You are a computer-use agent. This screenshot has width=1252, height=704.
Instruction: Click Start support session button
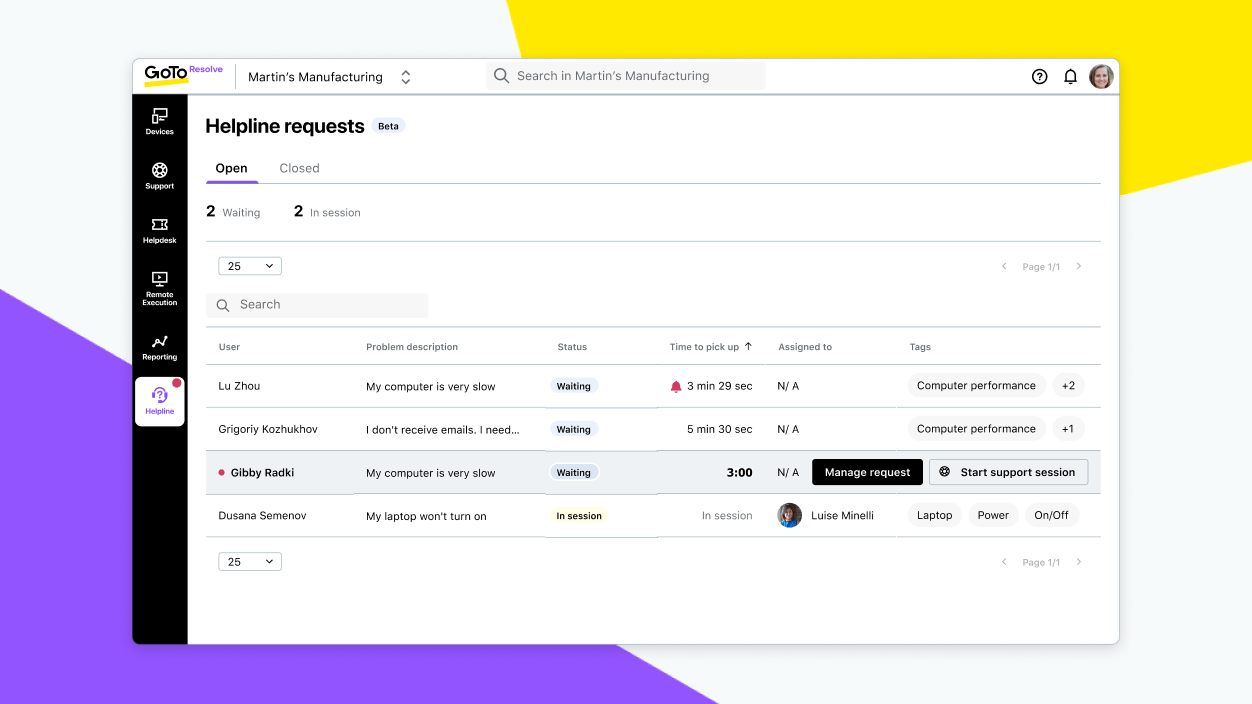tap(1008, 472)
